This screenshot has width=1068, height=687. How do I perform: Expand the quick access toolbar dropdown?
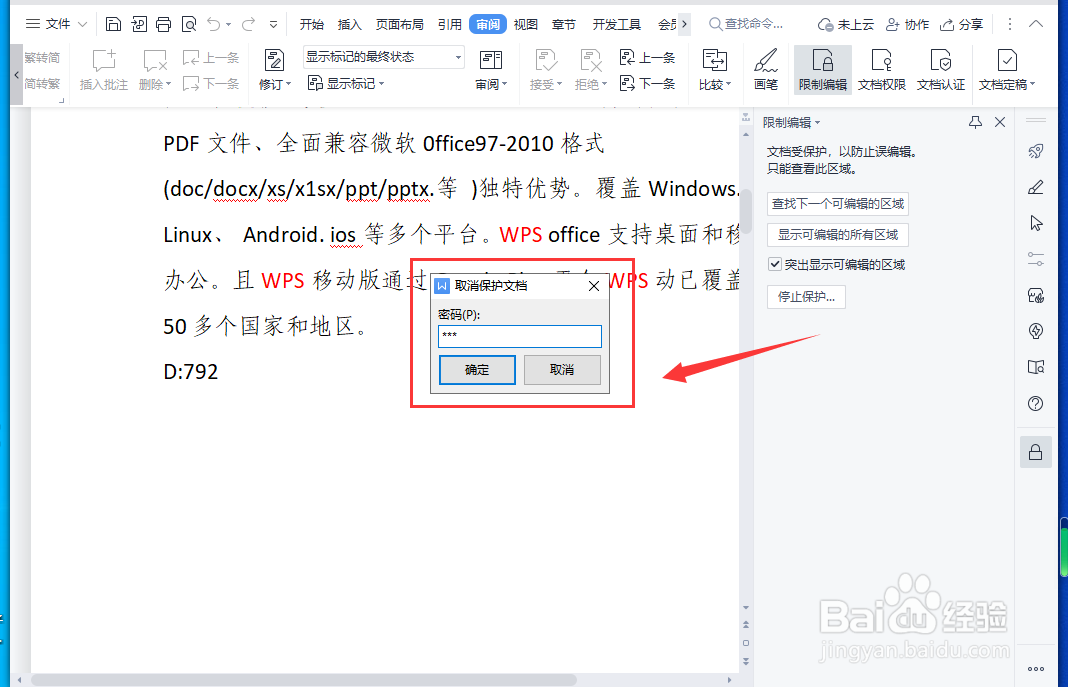[273, 25]
